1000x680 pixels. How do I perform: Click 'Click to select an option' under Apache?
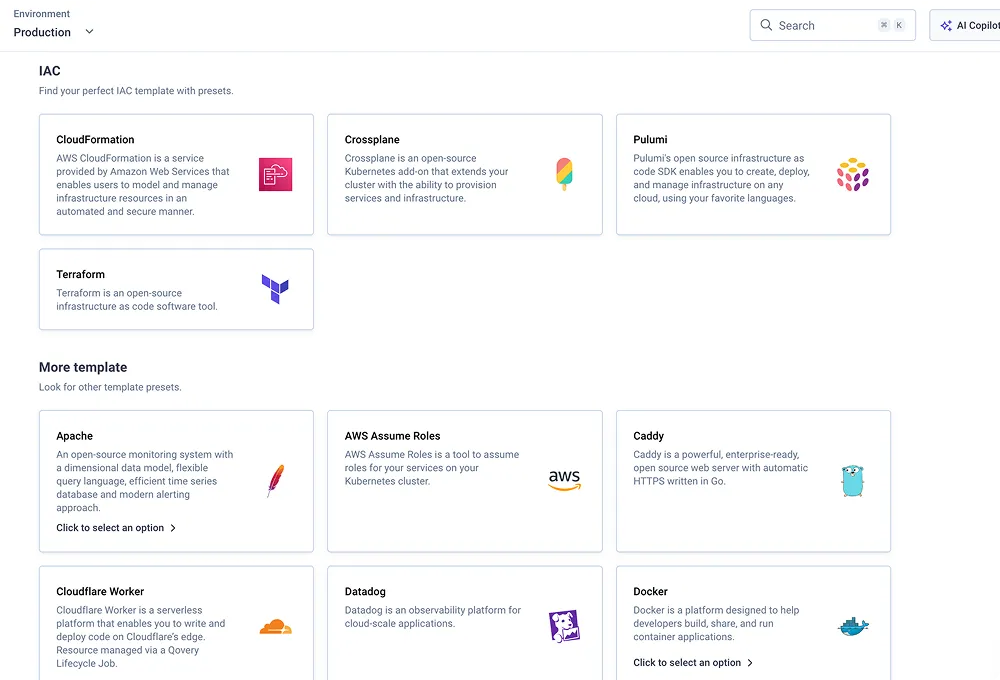tap(110, 528)
